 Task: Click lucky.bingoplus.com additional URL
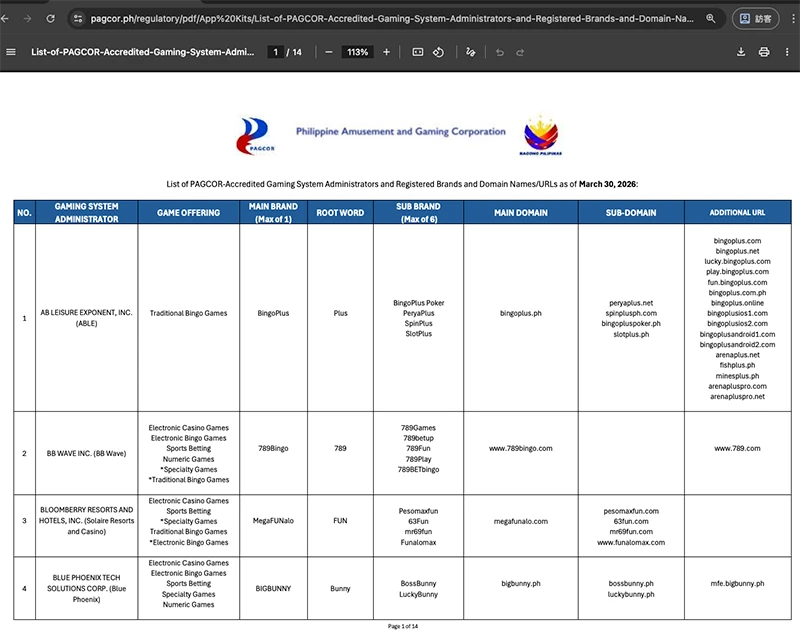(x=737, y=261)
